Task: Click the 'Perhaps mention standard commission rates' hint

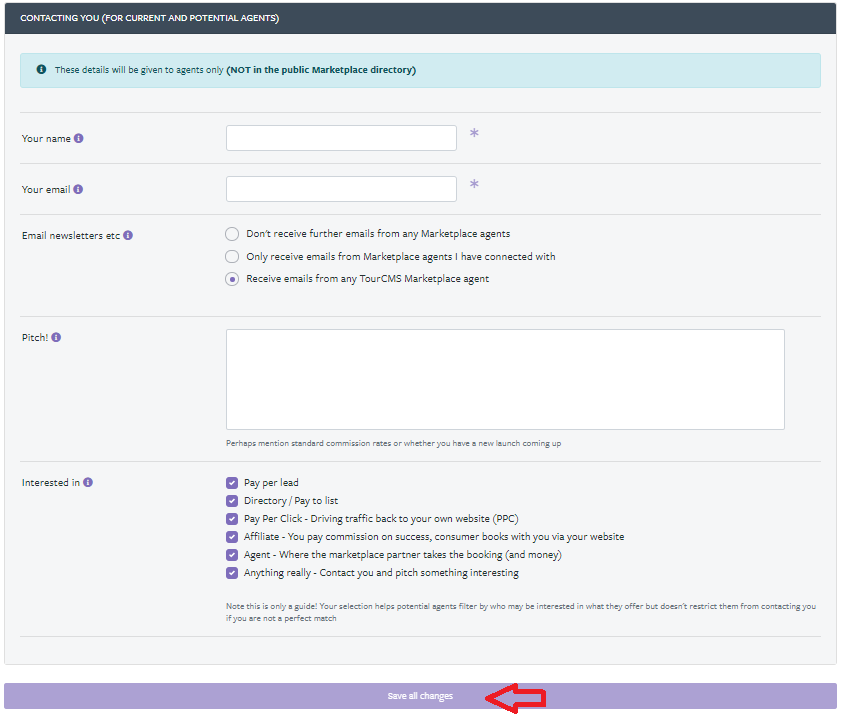Action: click(x=394, y=444)
